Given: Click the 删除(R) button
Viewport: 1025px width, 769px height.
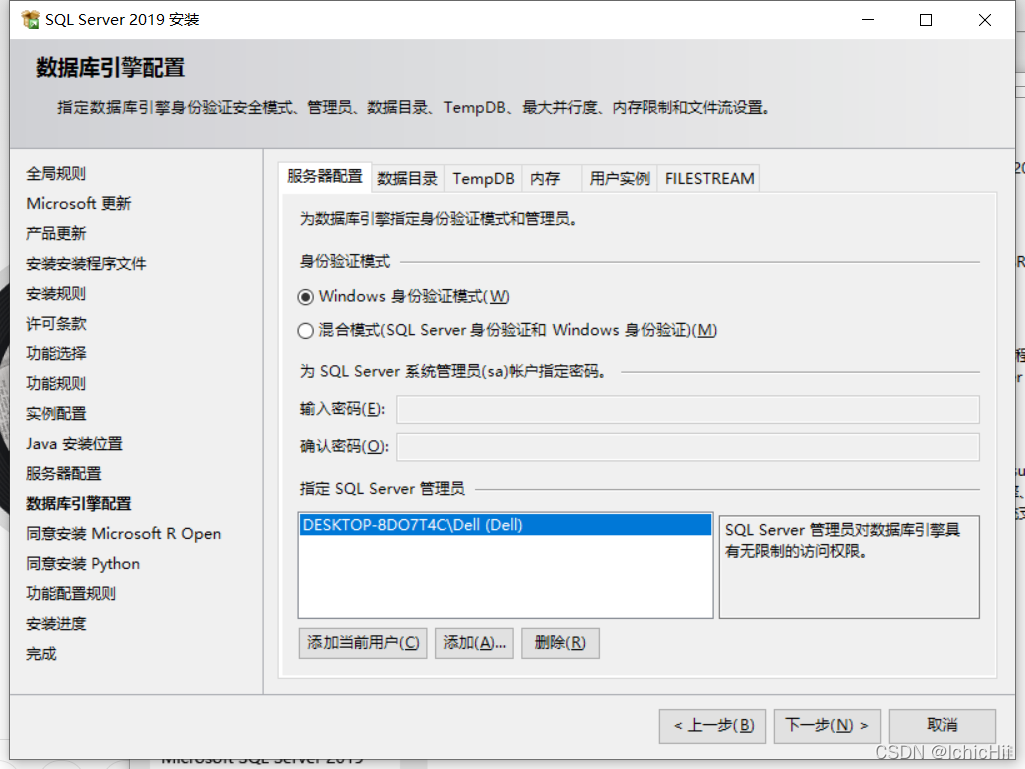Looking at the screenshot, I should [x=560, y=643].
